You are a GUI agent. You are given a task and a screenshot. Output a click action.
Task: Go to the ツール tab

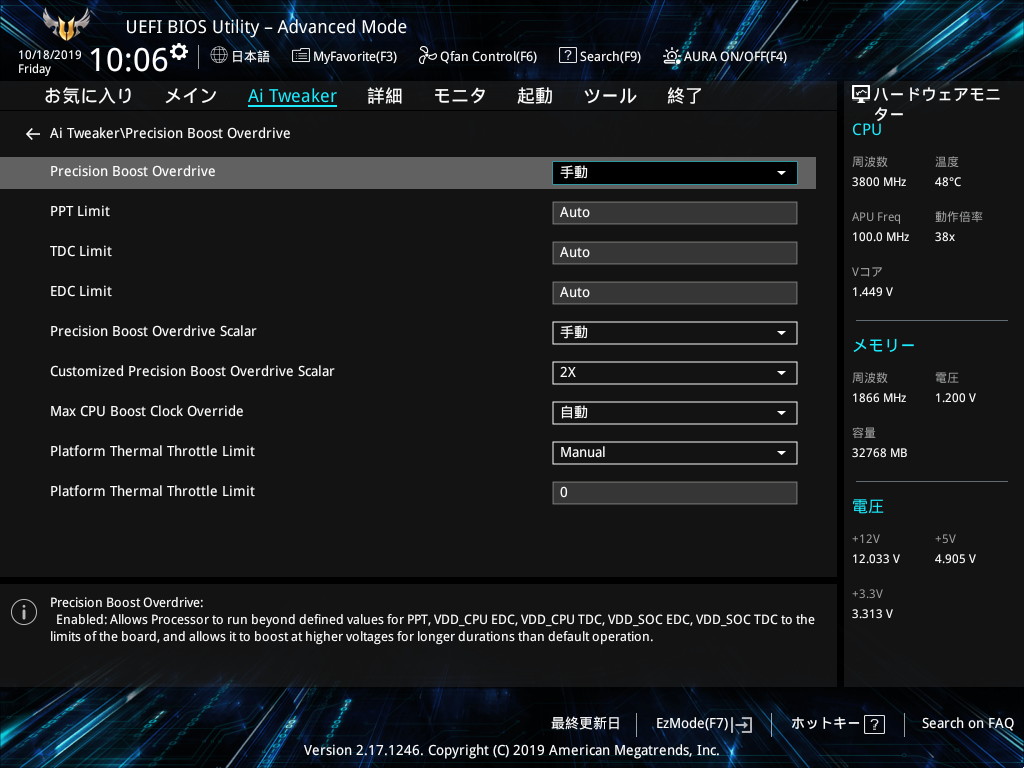(x=610, y=96)
